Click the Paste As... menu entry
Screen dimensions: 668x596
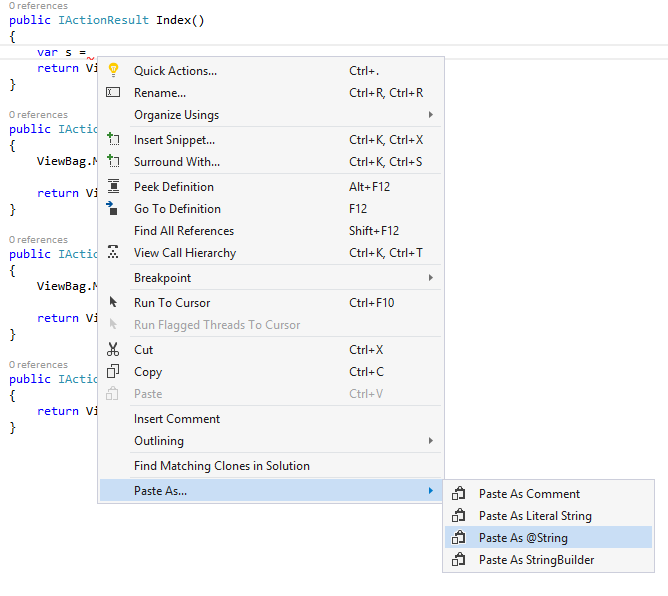tap(271, 491)
